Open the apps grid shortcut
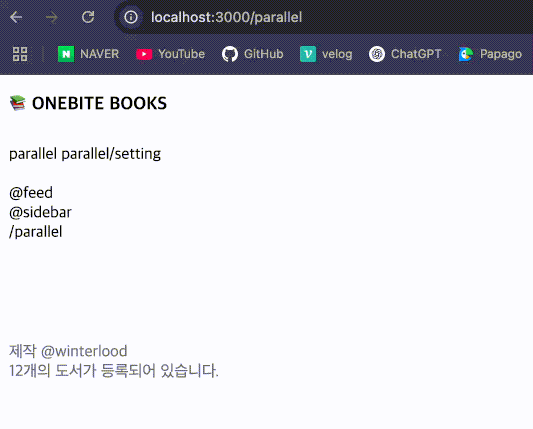The image size is (533, 429). click(x=20, y=54)
